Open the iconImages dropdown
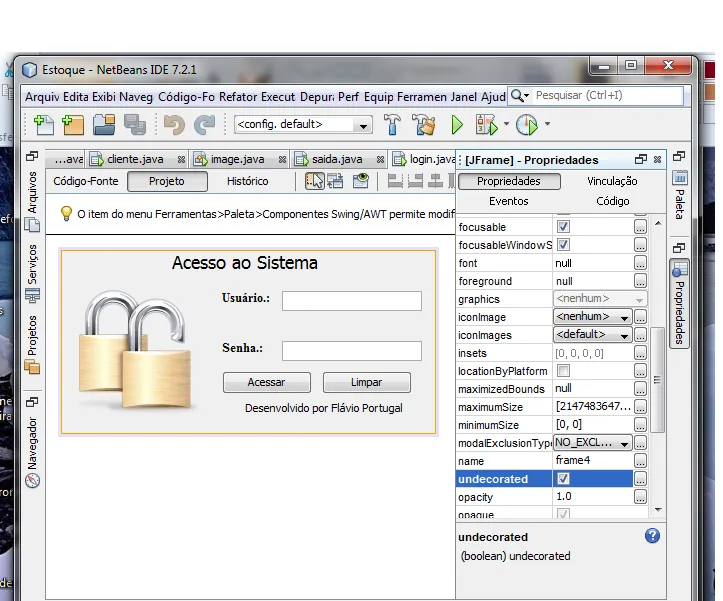Screen dimensions: 723x601 click(593, 335)
